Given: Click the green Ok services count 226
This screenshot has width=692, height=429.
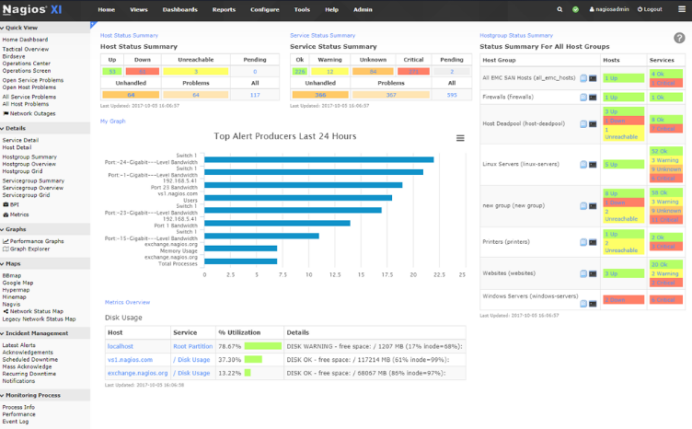Looking at the screenshot, I should (300, 72).
